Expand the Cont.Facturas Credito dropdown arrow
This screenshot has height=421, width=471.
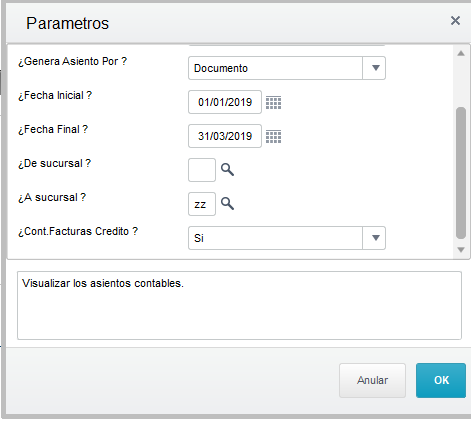376,238
